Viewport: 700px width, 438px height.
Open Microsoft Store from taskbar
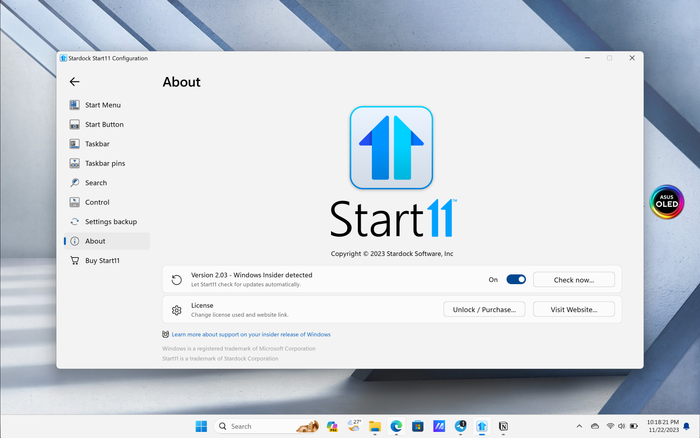point(417,426)
